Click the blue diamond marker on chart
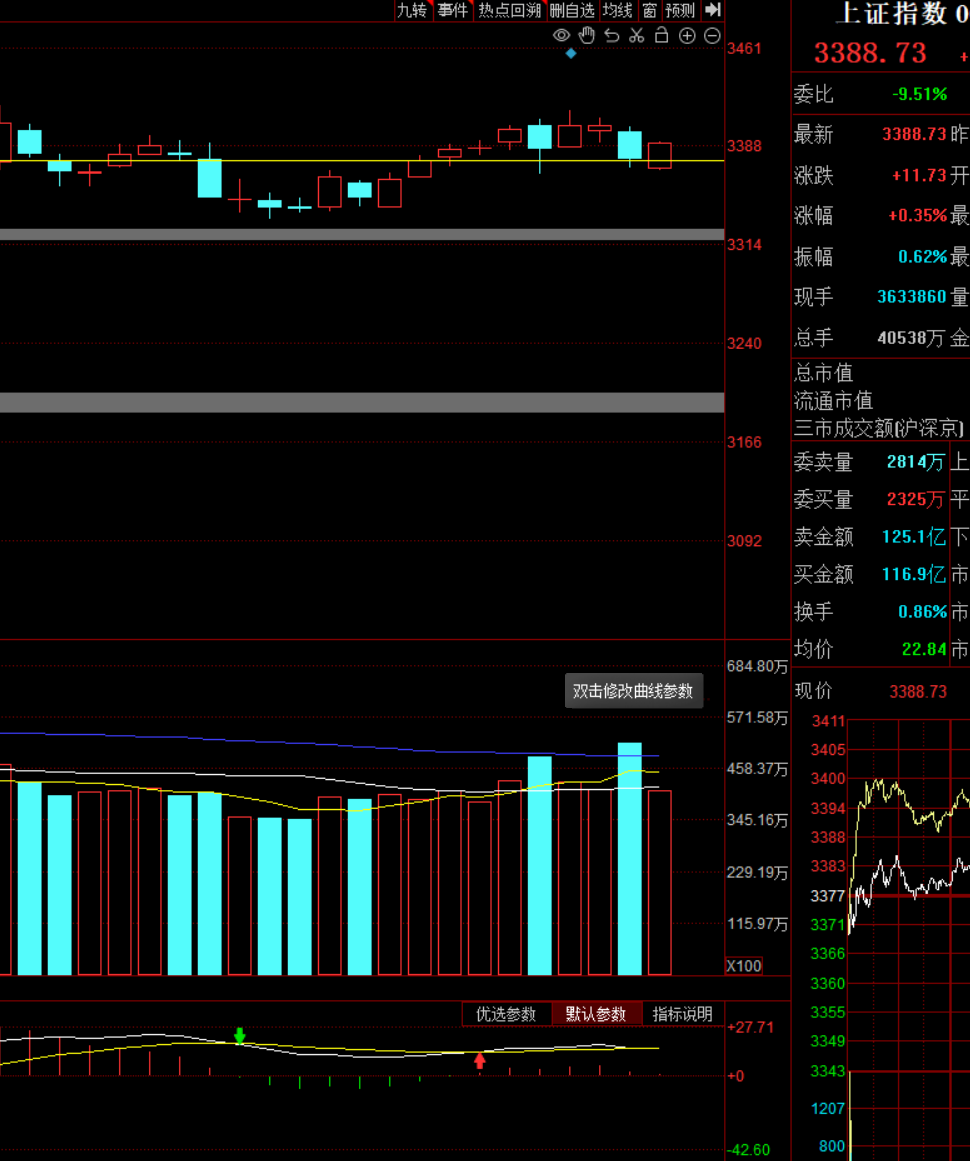The width and height of the screenshot is (970, 1161). (571, 53)
